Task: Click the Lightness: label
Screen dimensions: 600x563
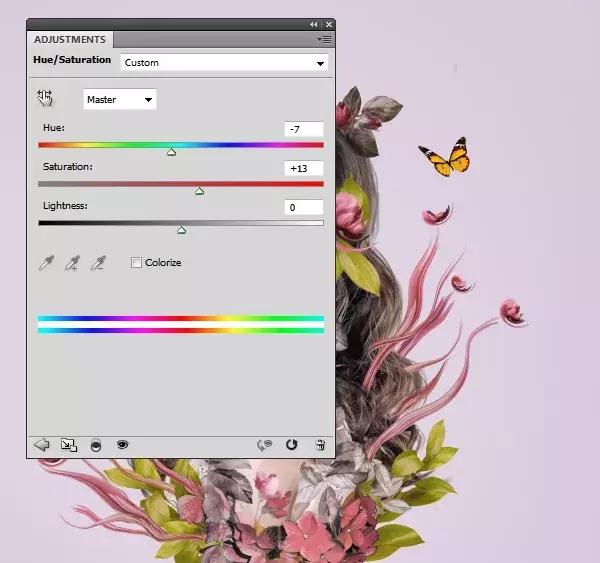Action: coord(65,206)
